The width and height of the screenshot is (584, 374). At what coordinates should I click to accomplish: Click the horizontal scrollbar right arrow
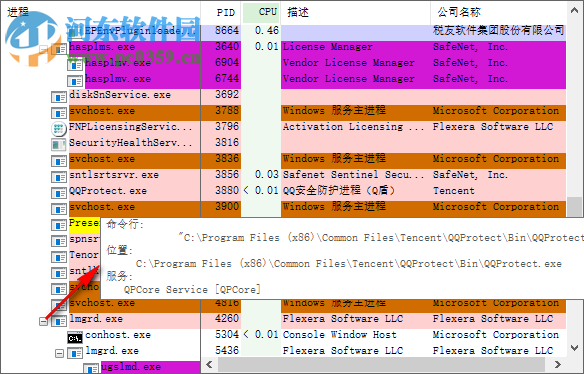coord(557,364)
